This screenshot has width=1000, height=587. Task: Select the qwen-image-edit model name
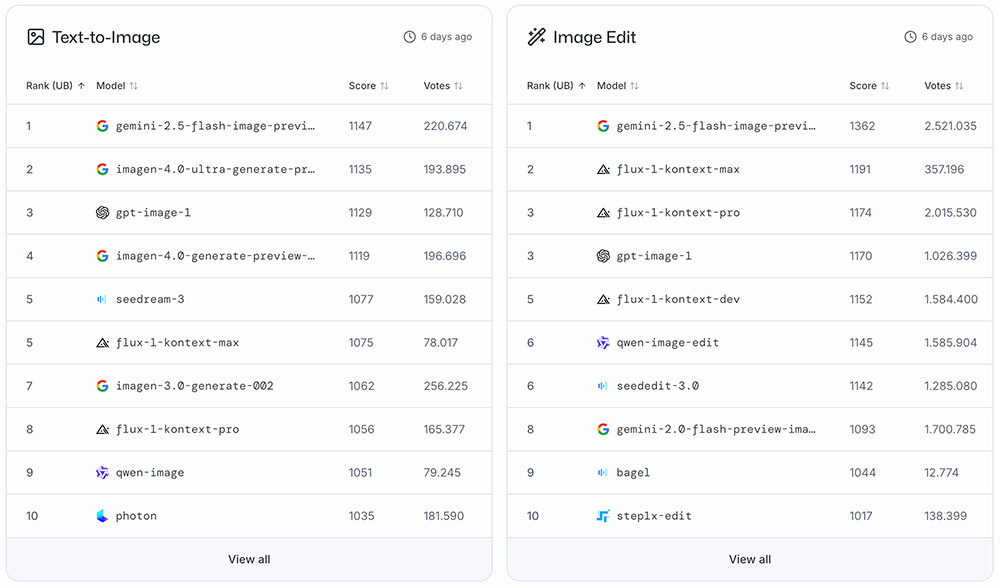668,343
